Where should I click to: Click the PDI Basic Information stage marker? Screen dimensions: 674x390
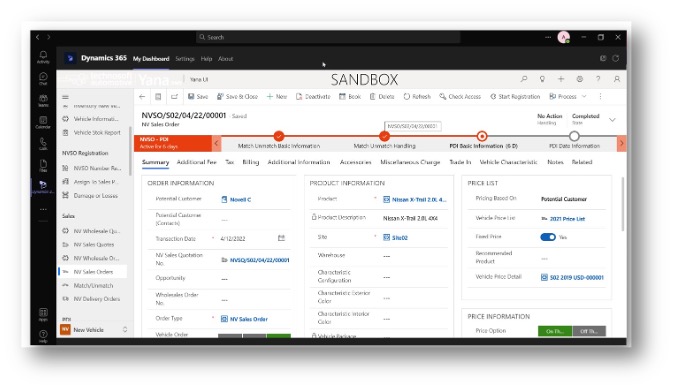[x=482, y=136]
